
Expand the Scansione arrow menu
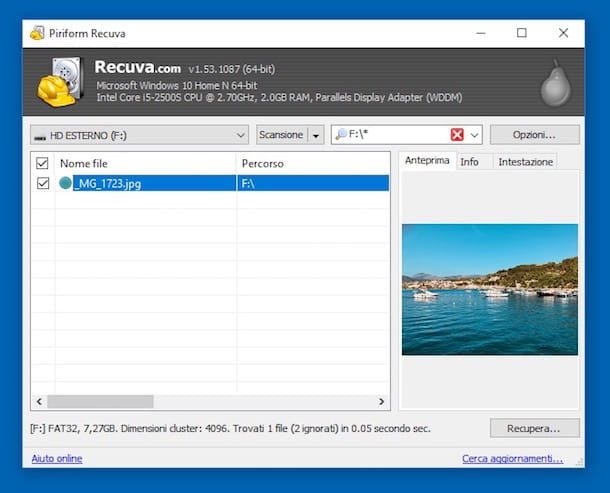pos(316,135)
